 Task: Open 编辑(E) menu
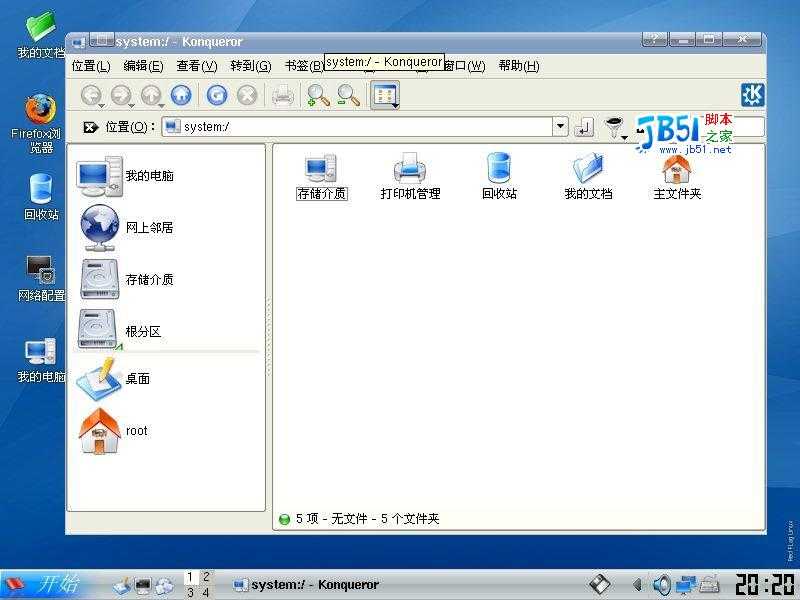(x=143, y=66)
